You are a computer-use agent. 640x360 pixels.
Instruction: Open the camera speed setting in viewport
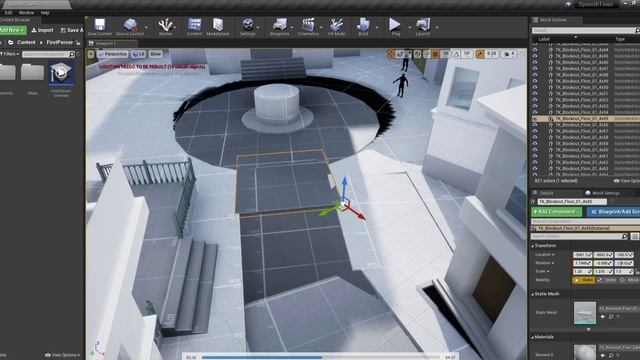click(x=510, y=54)
